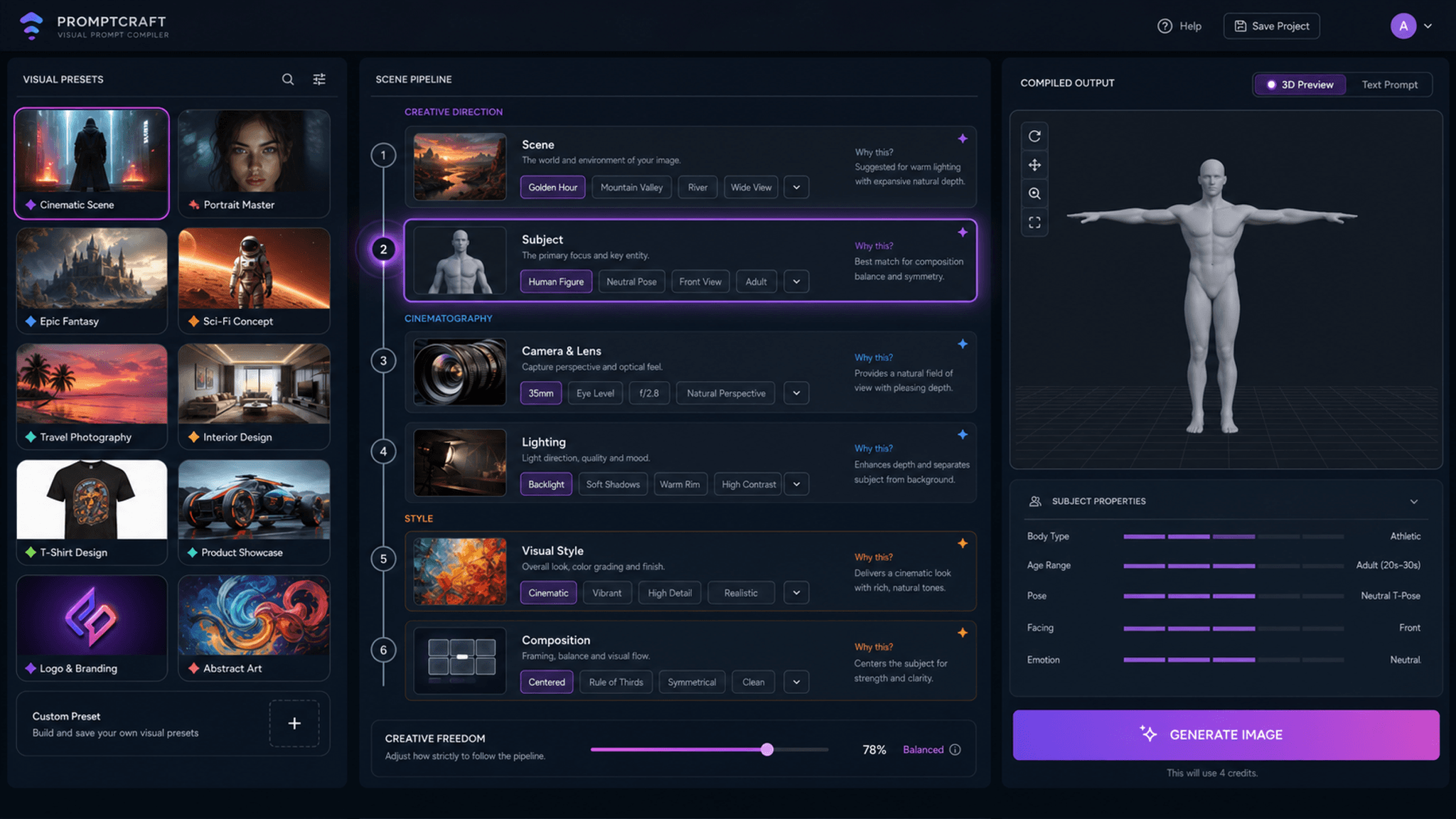Toggle the 35mm lens tag

(x=541, y=393)
